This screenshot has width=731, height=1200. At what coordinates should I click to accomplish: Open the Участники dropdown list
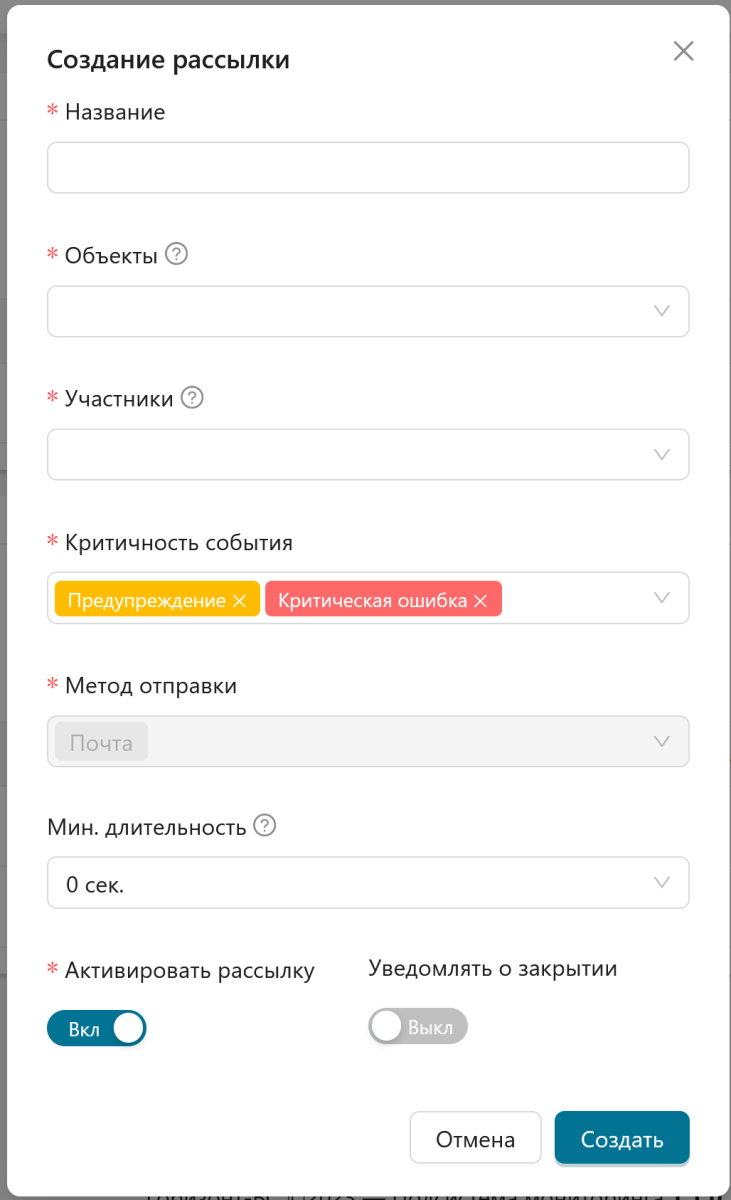pyautogui.click(x=368, y=455)
